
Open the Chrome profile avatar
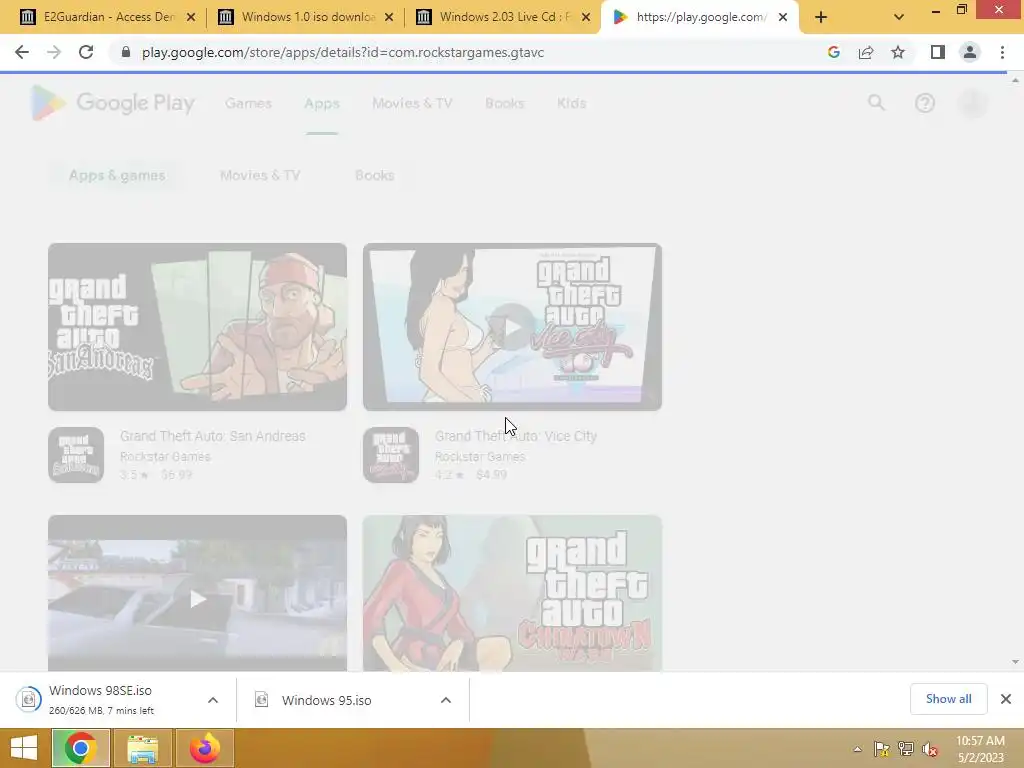click(x=970, y=52)
